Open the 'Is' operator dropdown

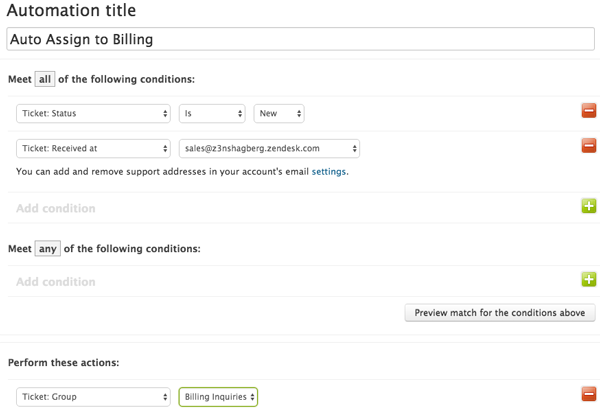pos(212,114)
